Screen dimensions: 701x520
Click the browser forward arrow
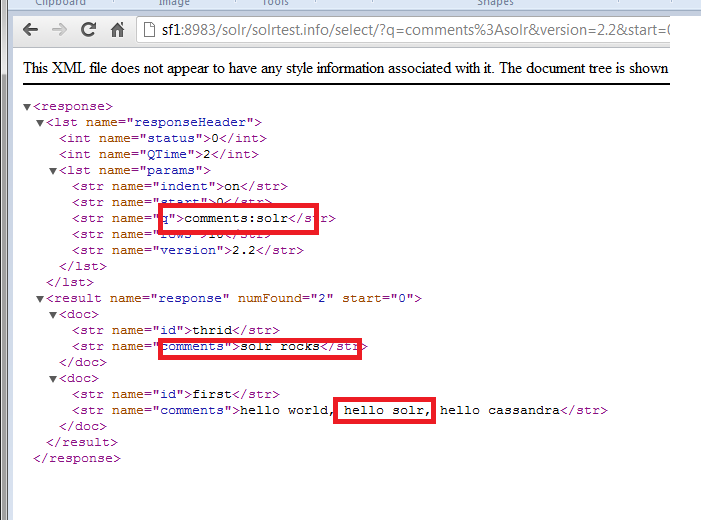click(x=59, y=30)
